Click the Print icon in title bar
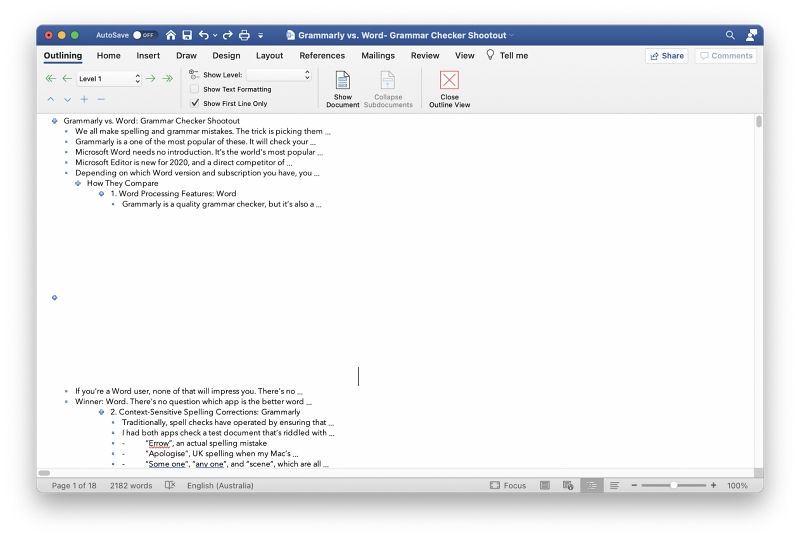 pos(244,35)
